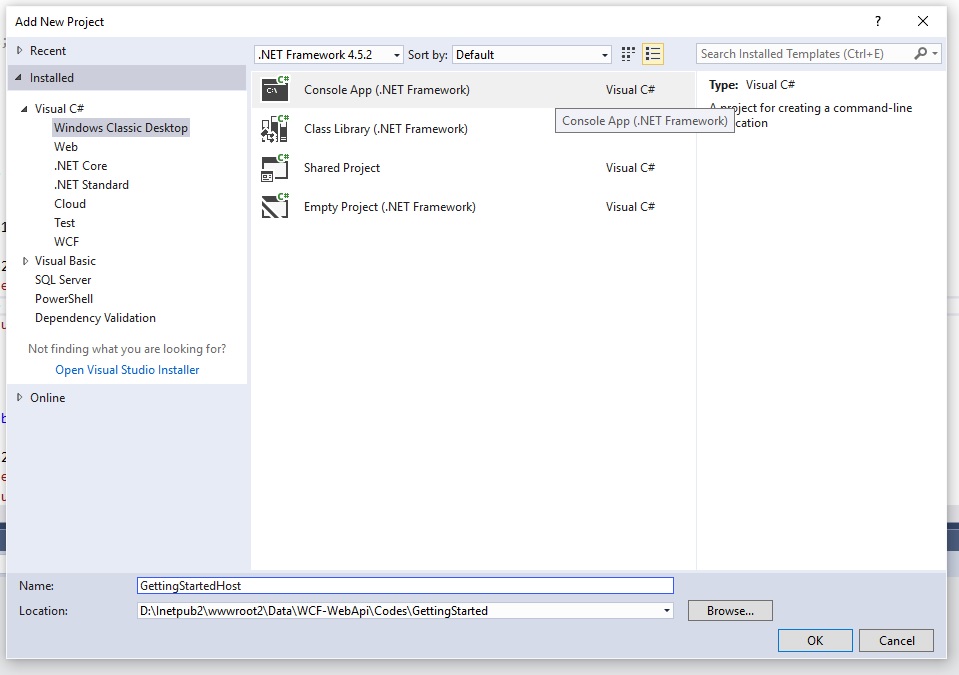
Task: Switch templates to detailed list view
Action: coord(653,54)
